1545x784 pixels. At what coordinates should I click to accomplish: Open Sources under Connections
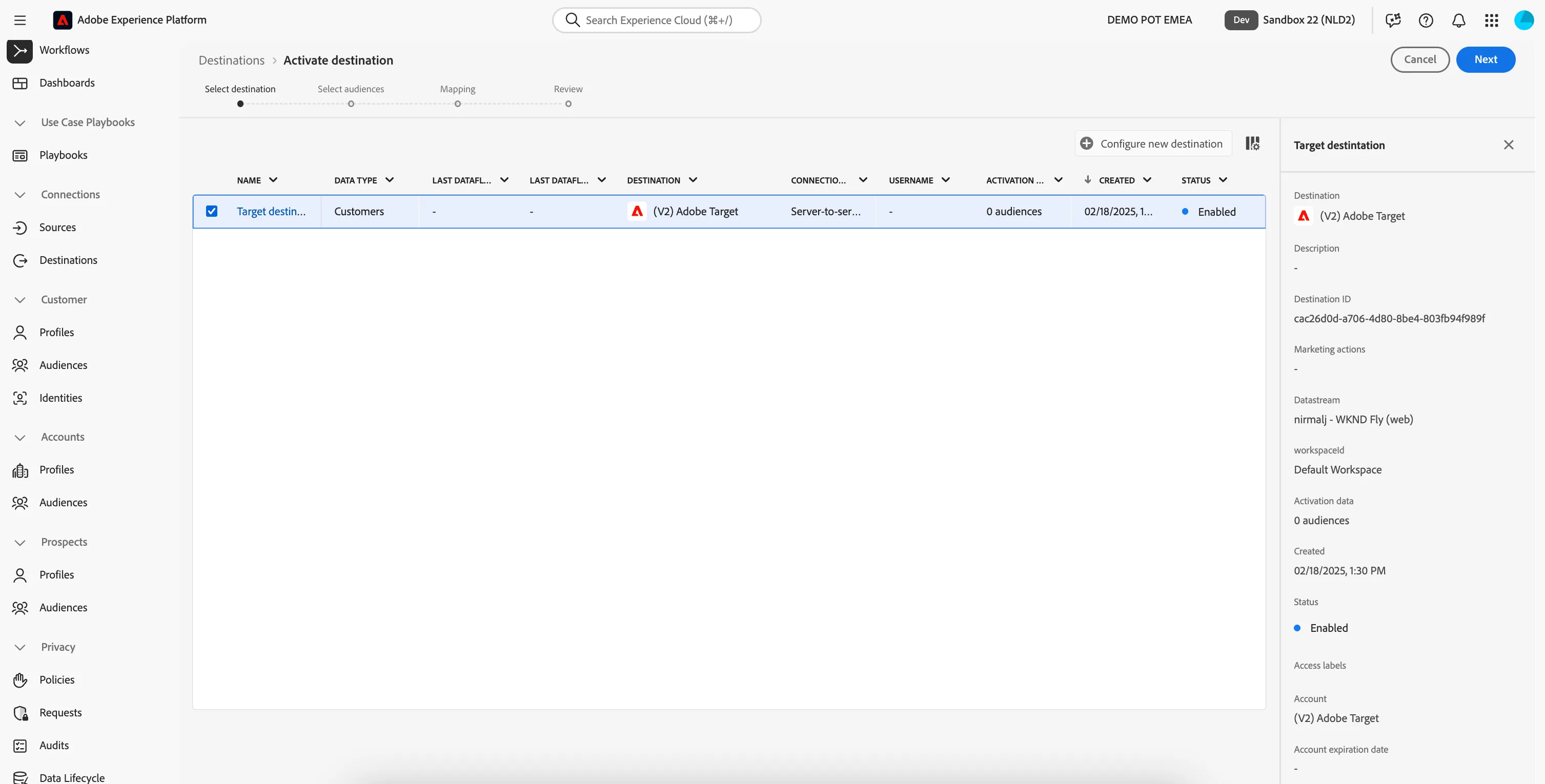(57, 228)
